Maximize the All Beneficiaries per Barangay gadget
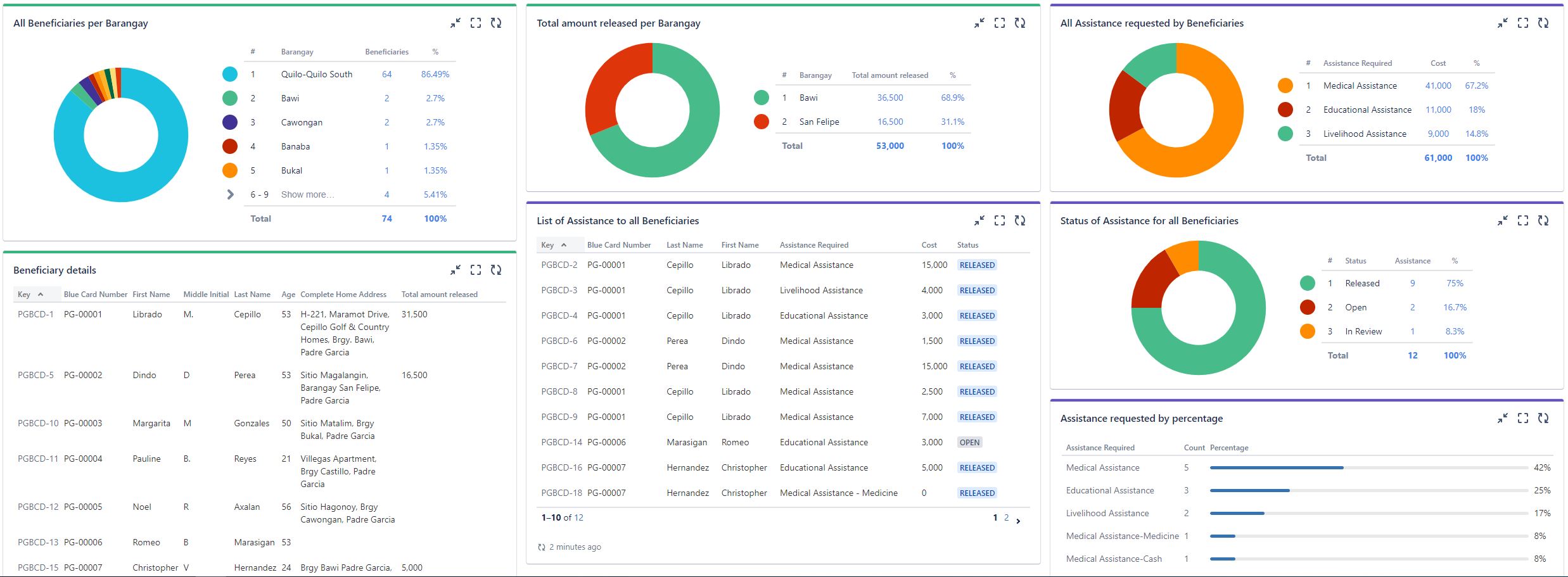The image size is (1568, 577). 476,23
